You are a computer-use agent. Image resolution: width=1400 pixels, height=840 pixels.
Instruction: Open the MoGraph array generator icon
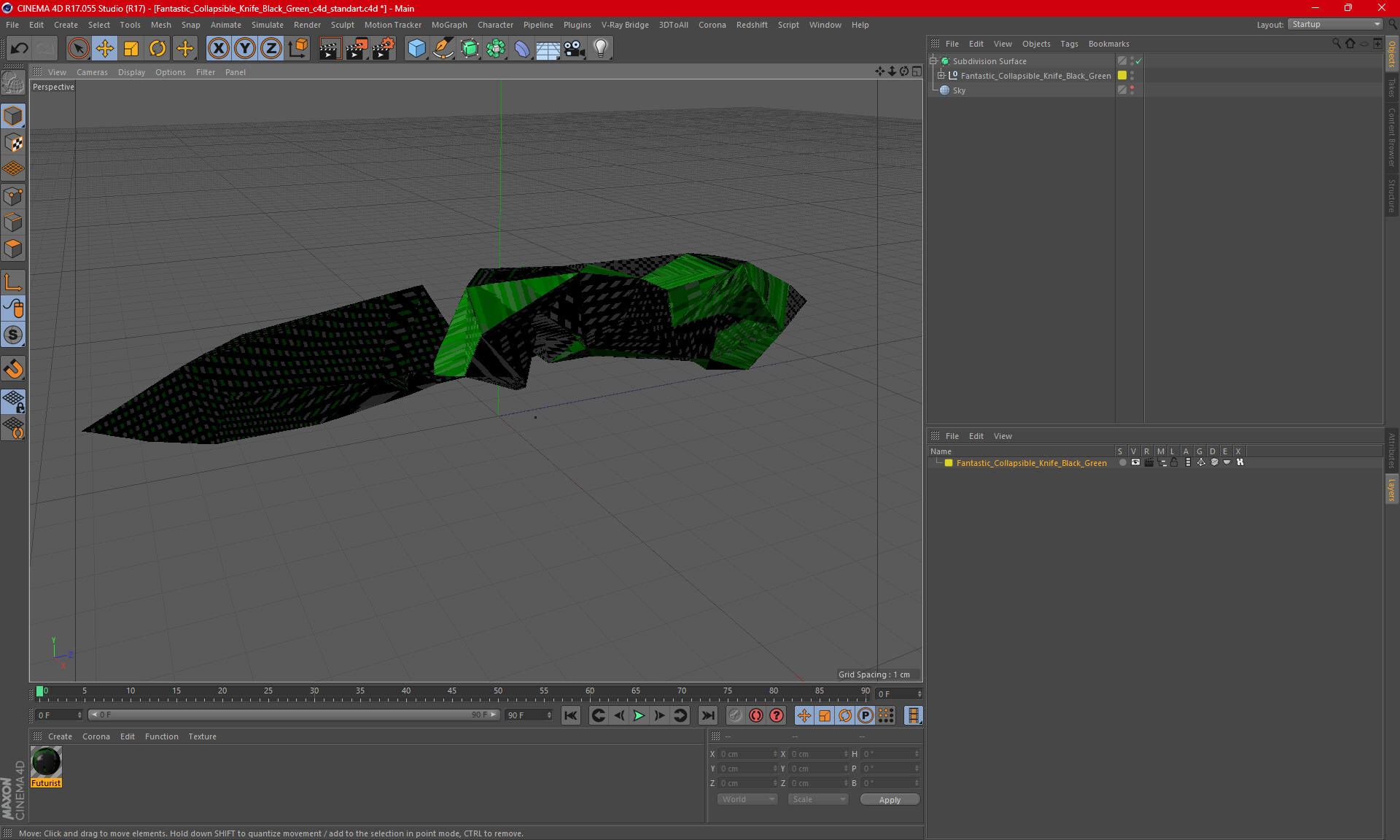[x=496, y=49]
